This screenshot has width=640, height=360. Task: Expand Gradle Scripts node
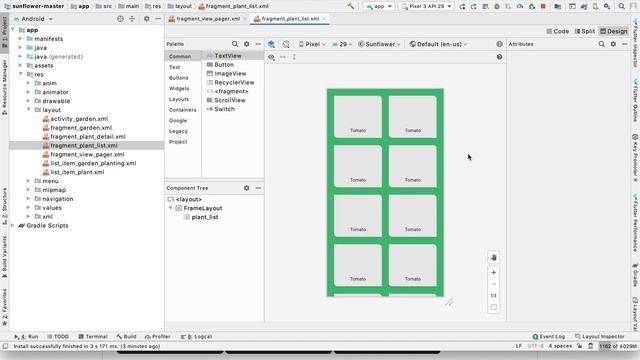13,225
